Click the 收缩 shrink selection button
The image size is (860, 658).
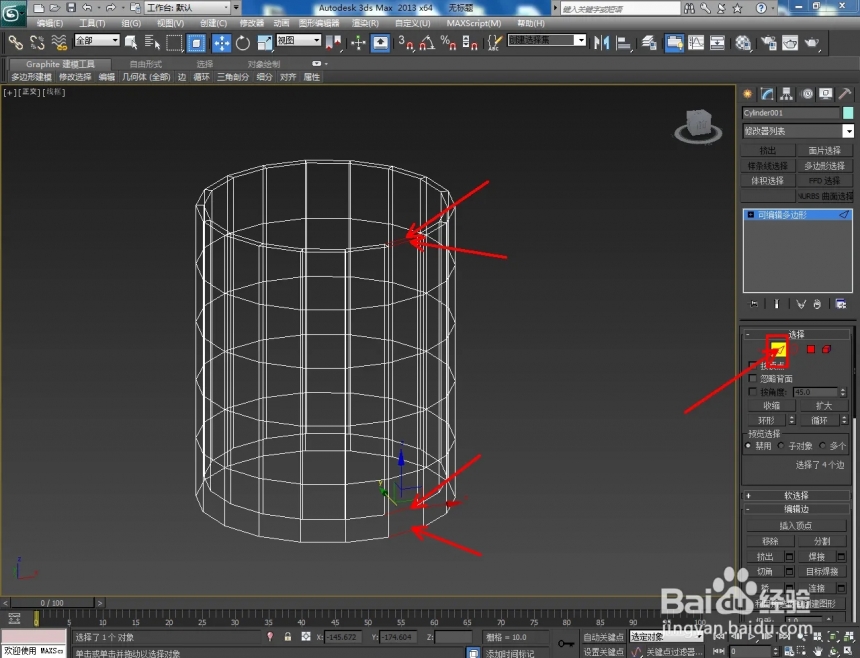[x=771, y=406]
